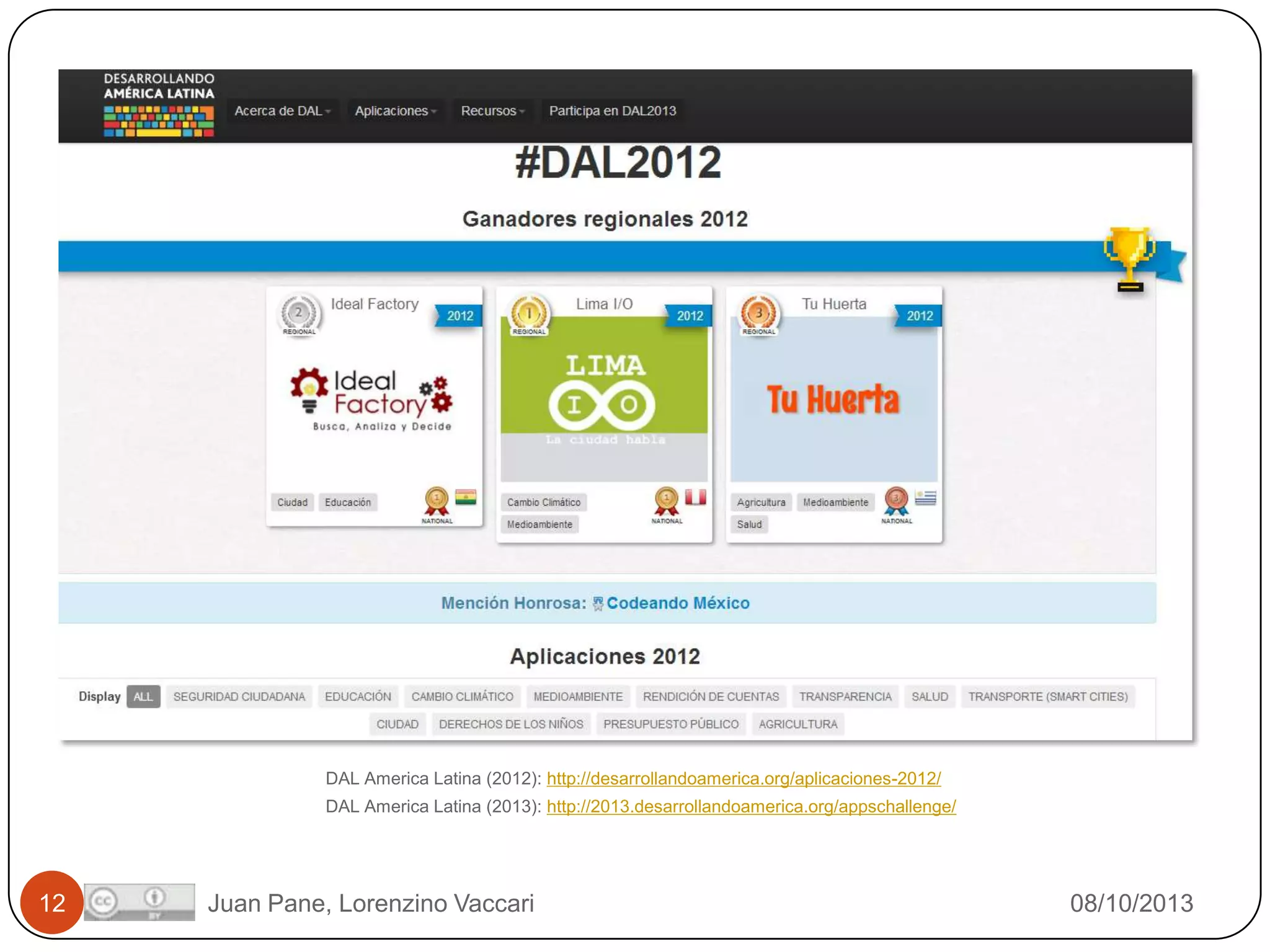Click the Aplicaciones 2012 heading
Image resolution: width=1270 pixels, height=952 pixels.
click(605, 656)
